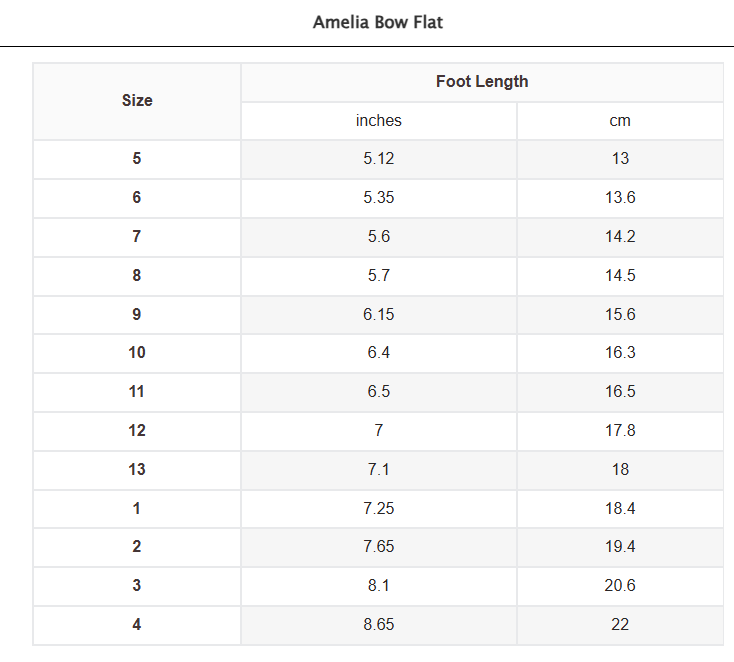Select the 14.2 cm cell
The image size is (734, 662).
coord(620,236)
